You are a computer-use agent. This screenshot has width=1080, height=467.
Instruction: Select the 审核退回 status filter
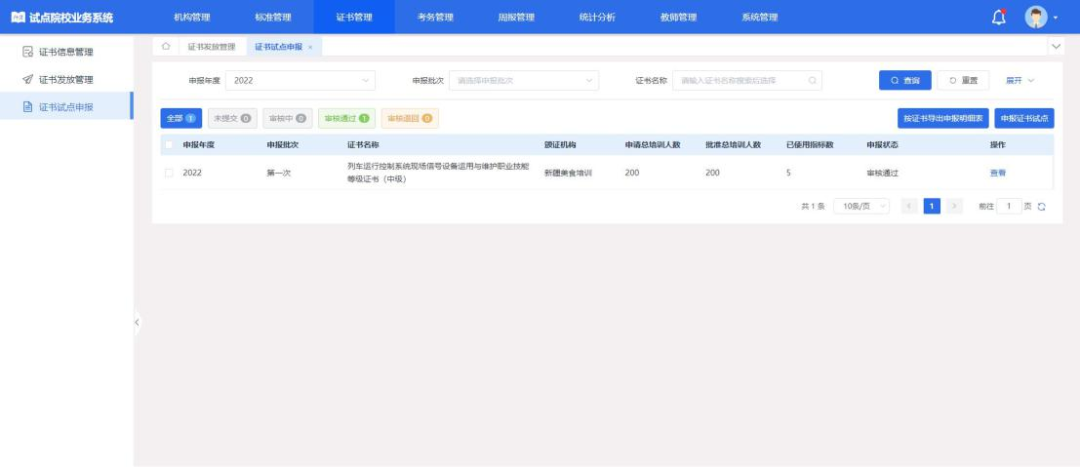tap(410, 118)
